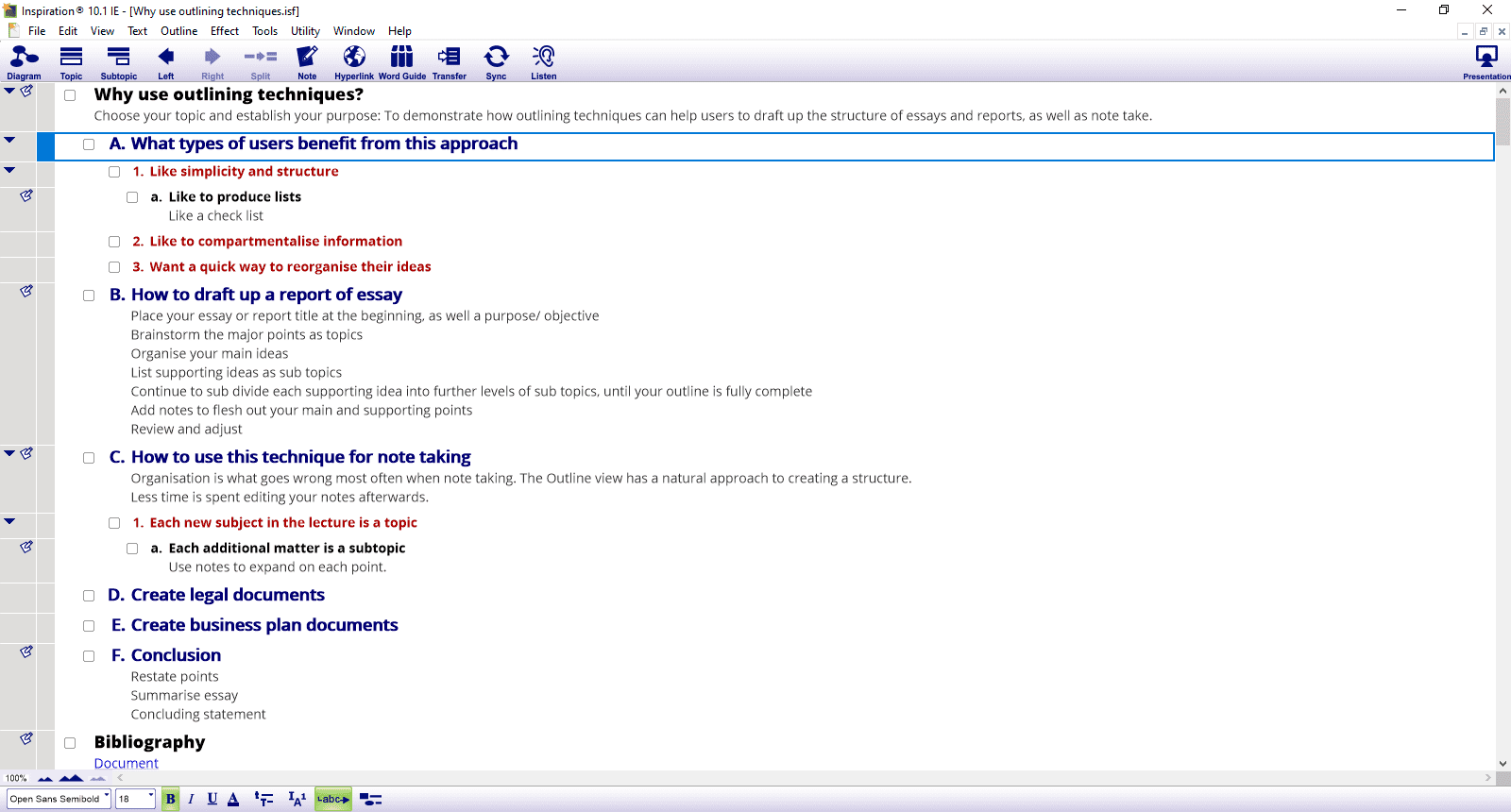Image resolution: width=1511 pixels, height=812 pixels.
Task: Toggle bold formatting button
Action: point(170,799)
